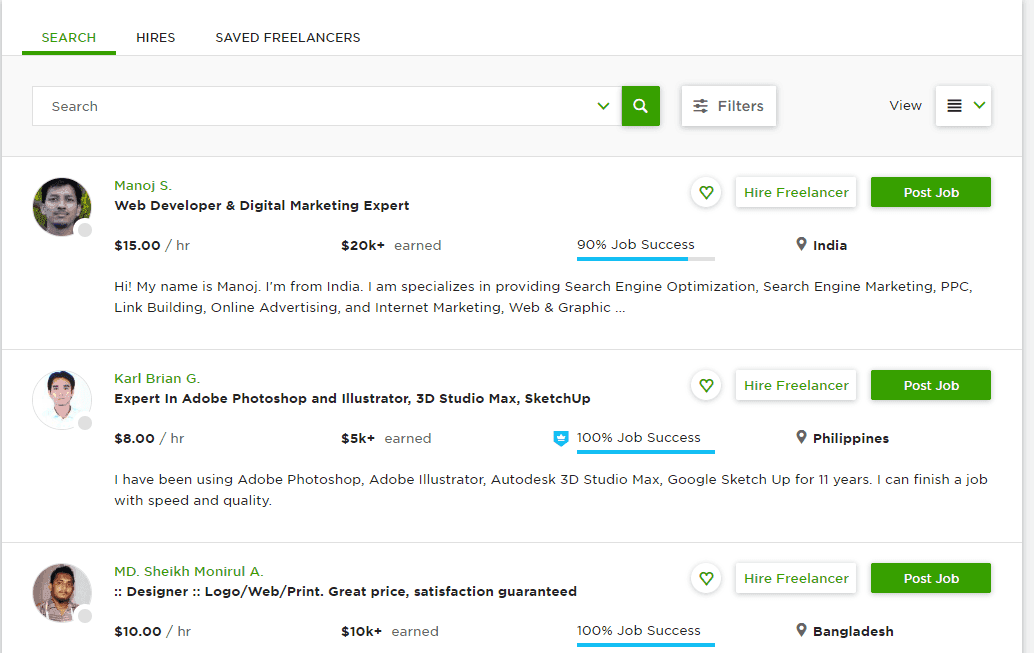This screenshot has height=653, width=1034.
Task: Switch to the SEARCH tab
Action: (69, 38)
